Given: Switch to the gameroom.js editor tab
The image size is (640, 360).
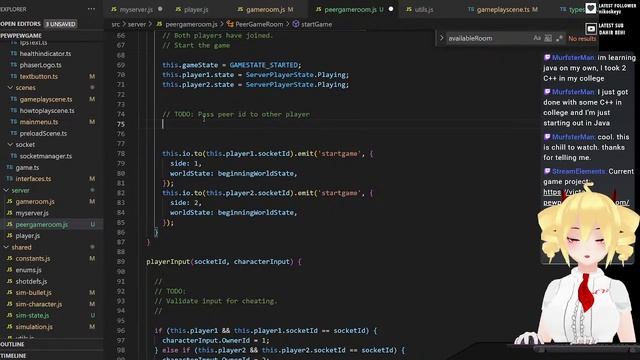Looking at the screenshot, I should [x=266, y=9].
